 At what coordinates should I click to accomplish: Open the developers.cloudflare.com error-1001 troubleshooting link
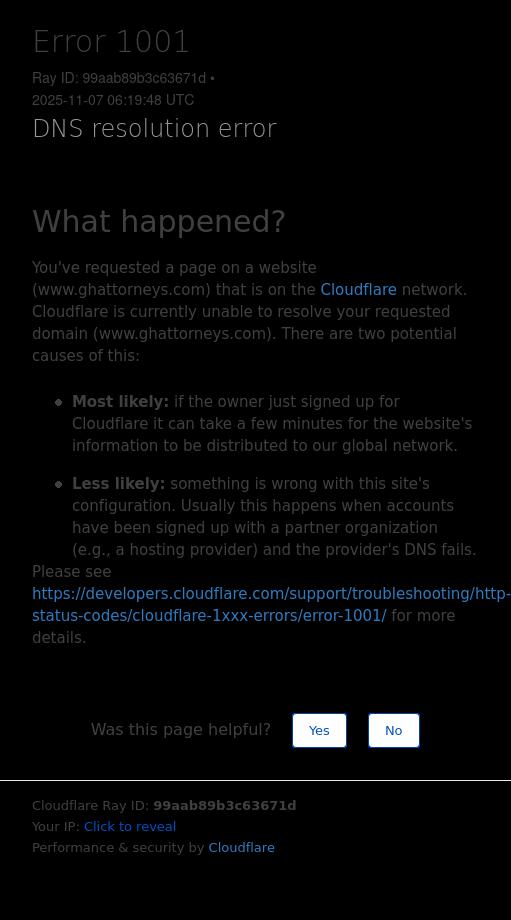coord(271,605)
